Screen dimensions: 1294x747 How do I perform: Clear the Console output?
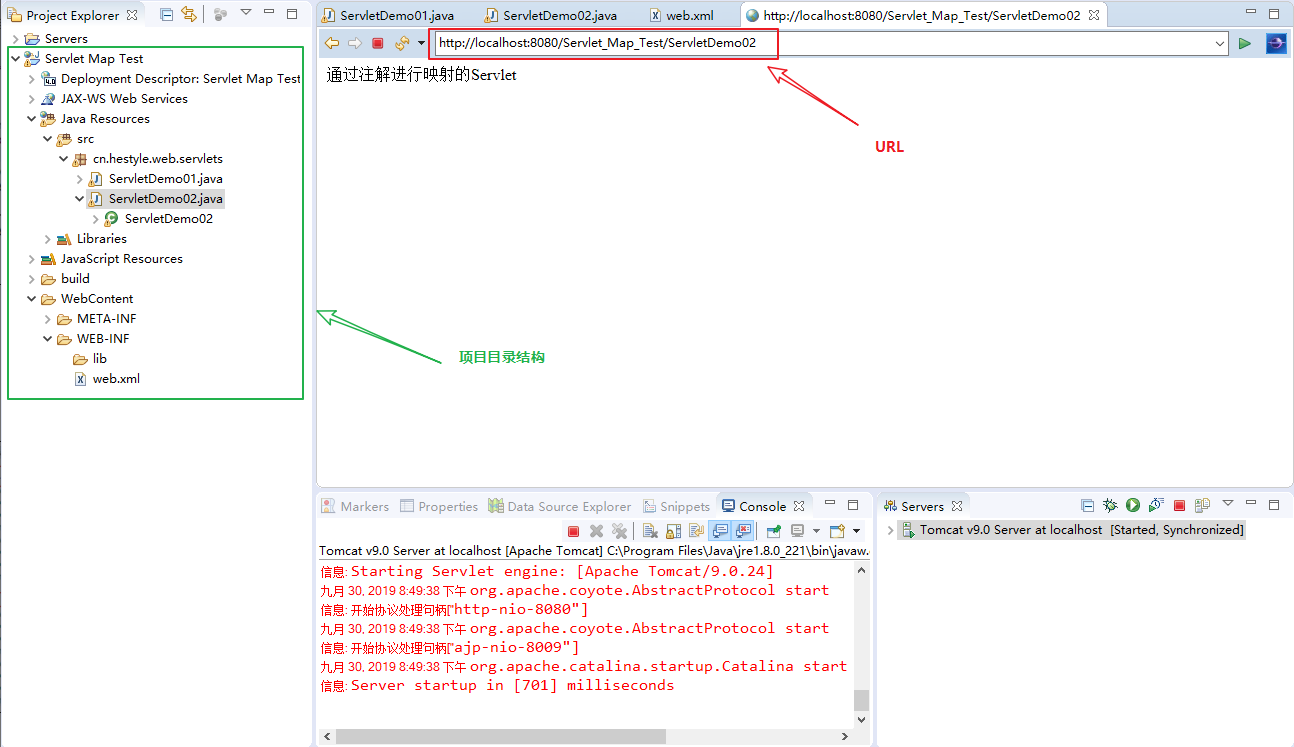point(649,530)
